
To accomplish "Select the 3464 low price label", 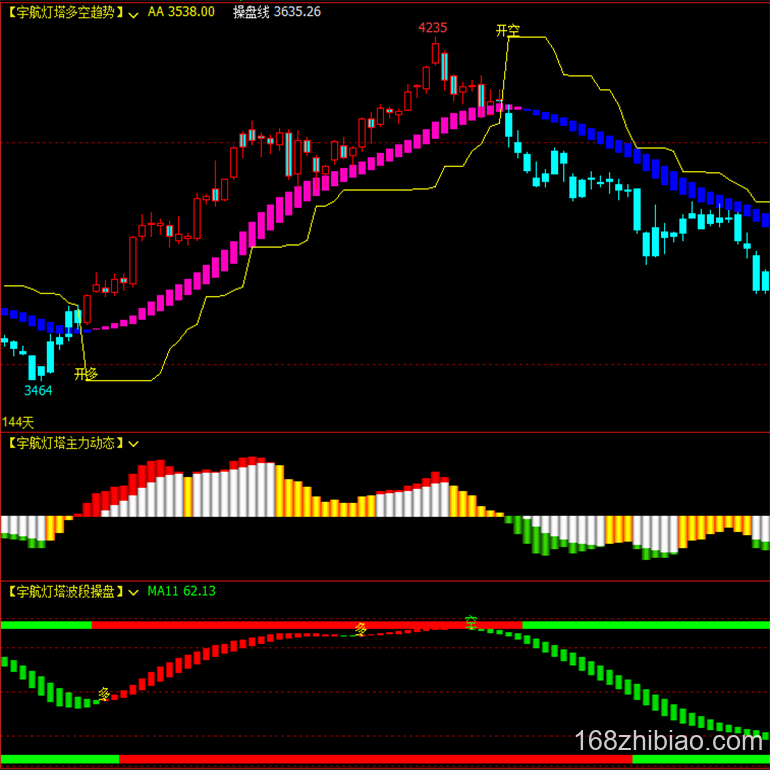I will [x=38, y=390].
